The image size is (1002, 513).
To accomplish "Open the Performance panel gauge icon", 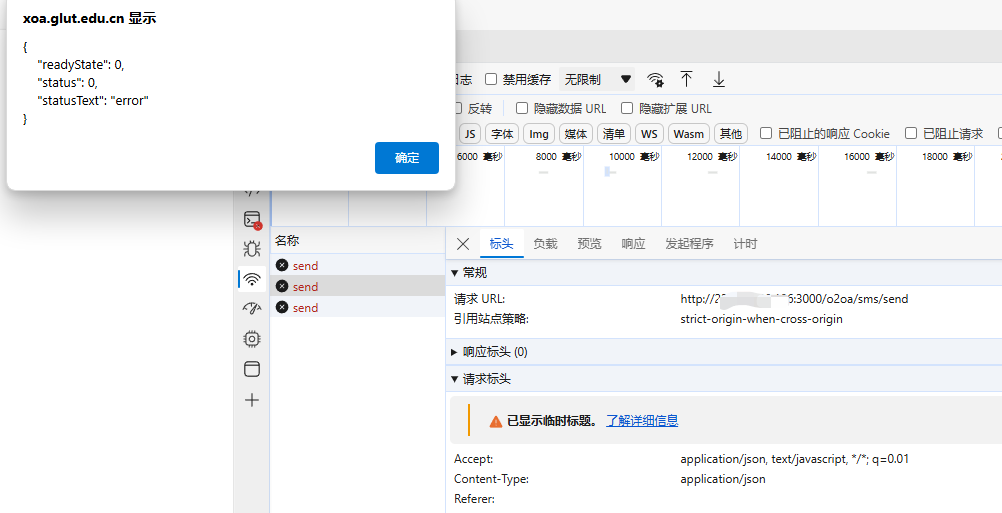I will click(252, 309).
